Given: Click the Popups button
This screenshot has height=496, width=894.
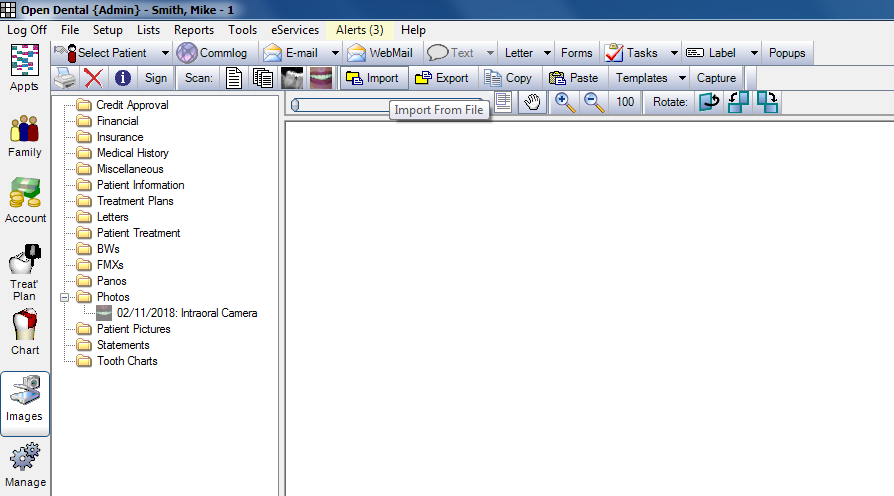Looking at the screenshot, I should (x=787, y=53).
